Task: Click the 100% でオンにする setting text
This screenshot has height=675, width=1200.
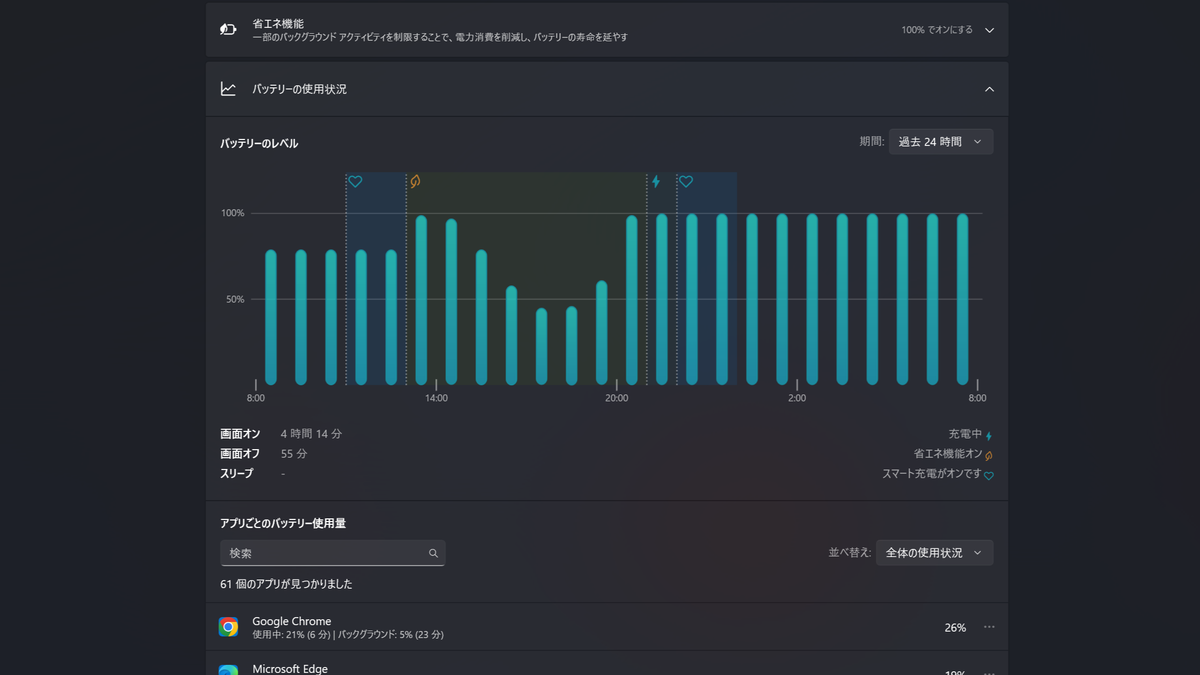Action: point(937,30)
